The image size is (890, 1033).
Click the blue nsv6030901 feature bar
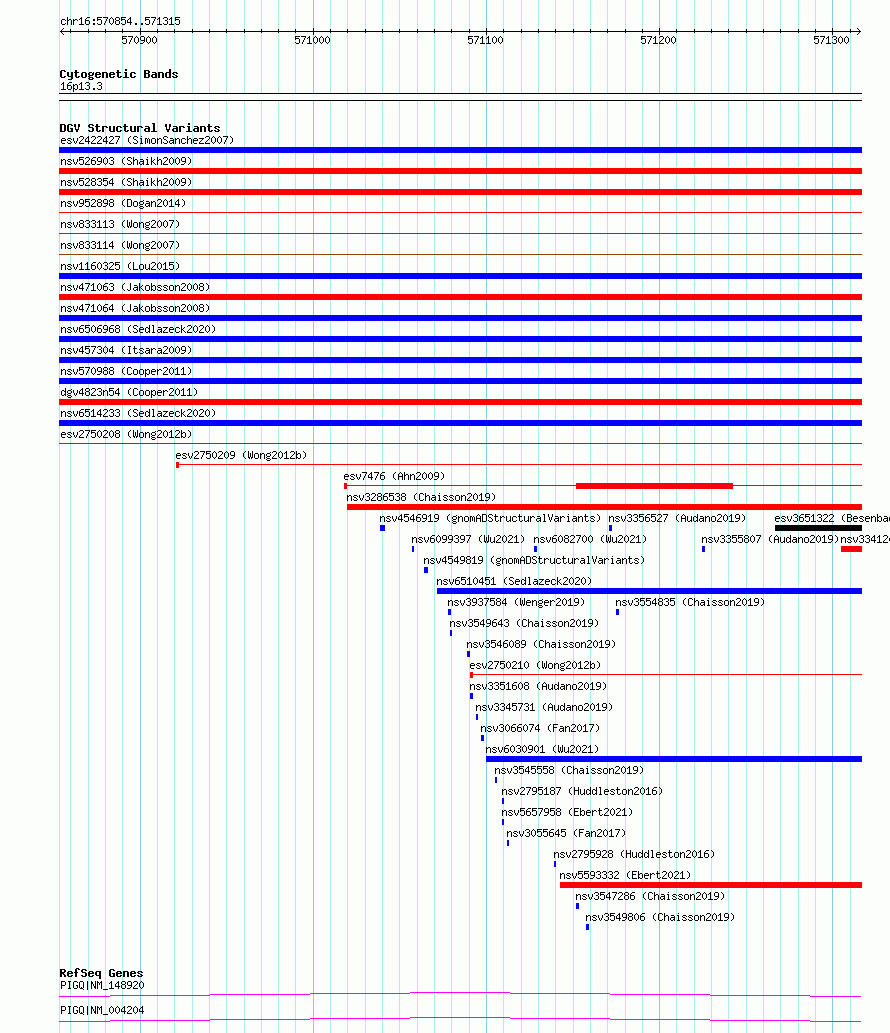(674, 760)
